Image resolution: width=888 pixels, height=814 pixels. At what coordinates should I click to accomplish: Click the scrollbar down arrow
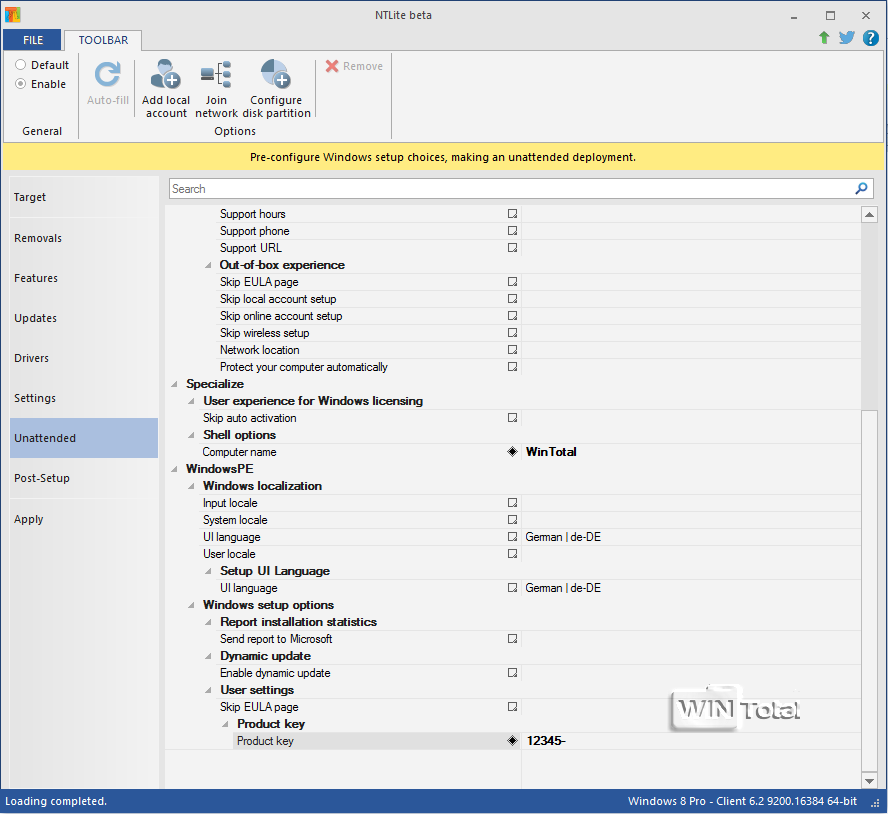(869, 780)
